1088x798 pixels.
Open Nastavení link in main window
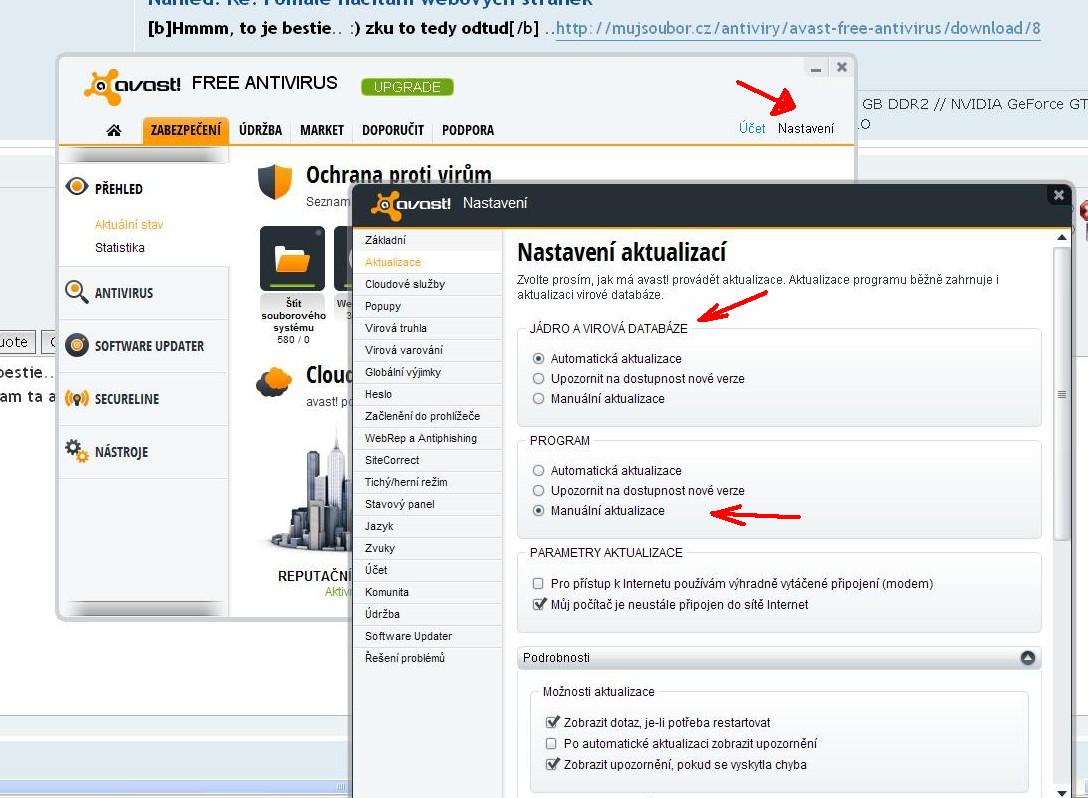click(x=806, y=128)
